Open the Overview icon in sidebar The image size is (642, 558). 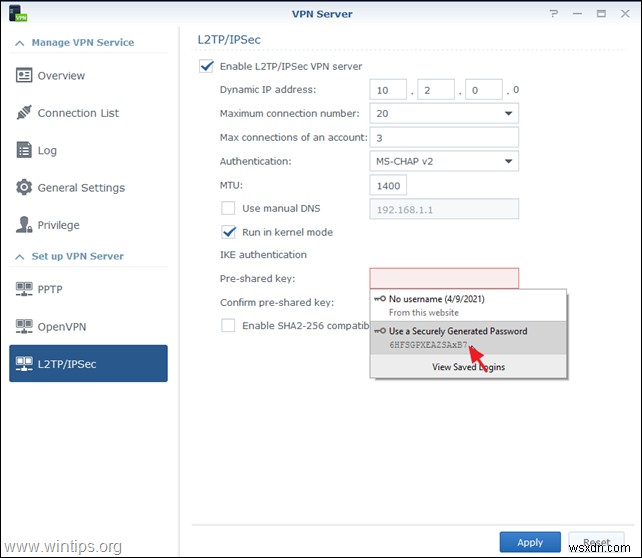[24, 75]
